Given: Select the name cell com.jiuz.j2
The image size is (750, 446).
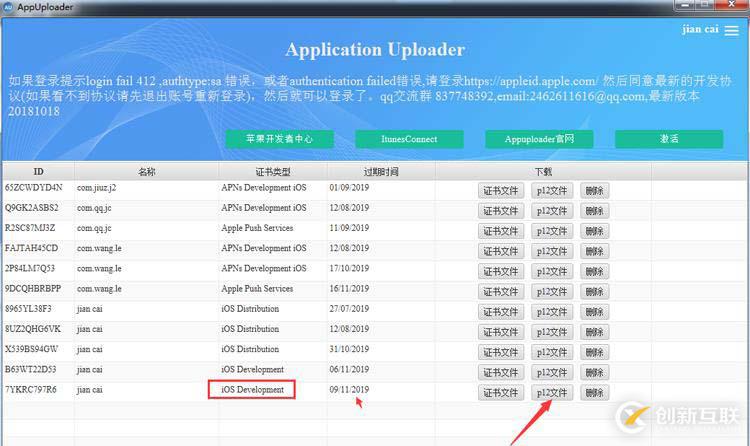Looking at the screenshot, I should [x=97, y=188].
